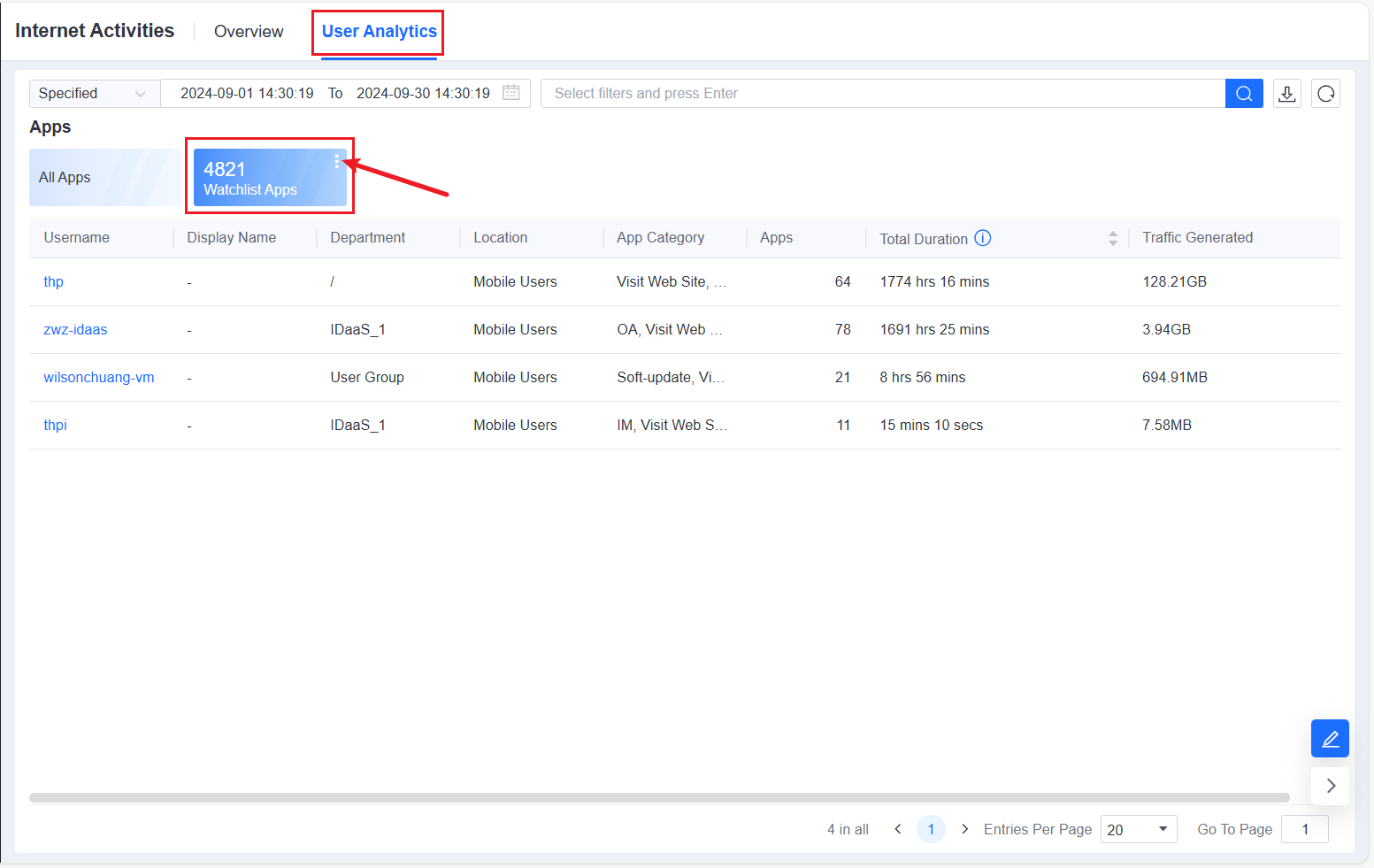Image resolution: width=1374 pixels, height=868 pixels.
Task: Click the 4 in all total label
Action: [x=848, y=829]
